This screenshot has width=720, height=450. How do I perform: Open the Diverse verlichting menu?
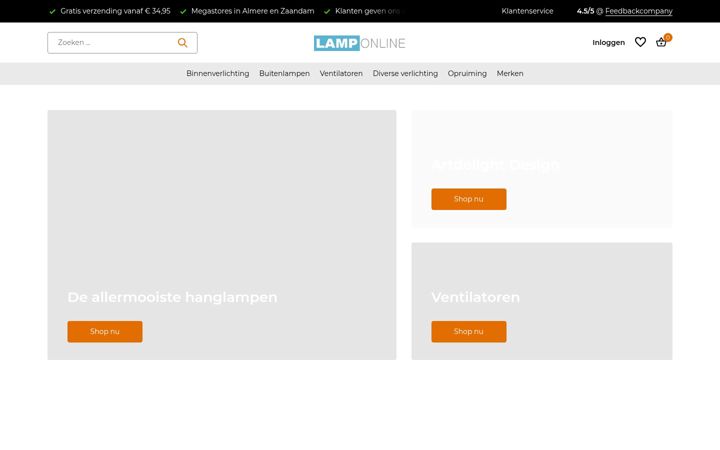[405, 73]
